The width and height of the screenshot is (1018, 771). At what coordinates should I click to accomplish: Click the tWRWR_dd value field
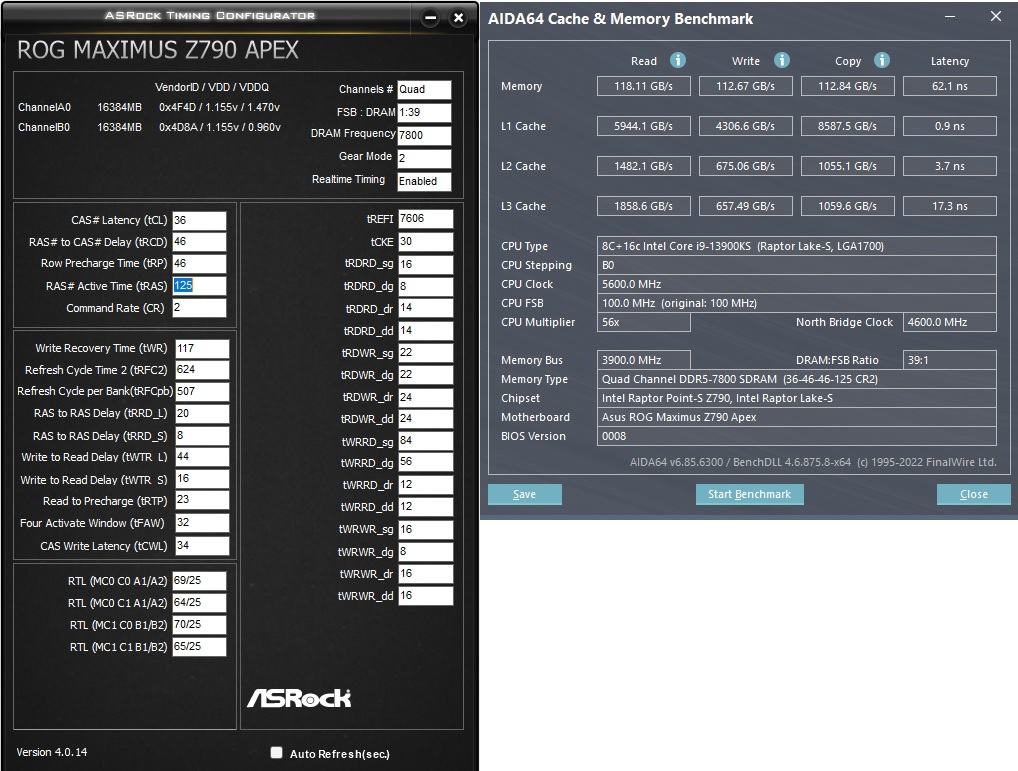pyautogui.click(x=425, y=596)
